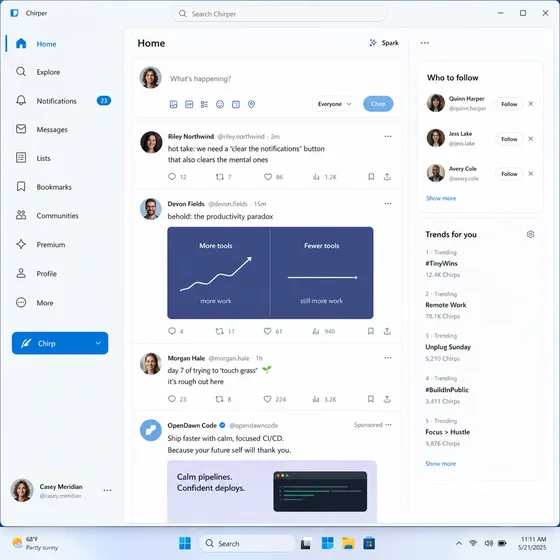
Task: Share Morgan Hale's post
Action: [x=387, y=399]
